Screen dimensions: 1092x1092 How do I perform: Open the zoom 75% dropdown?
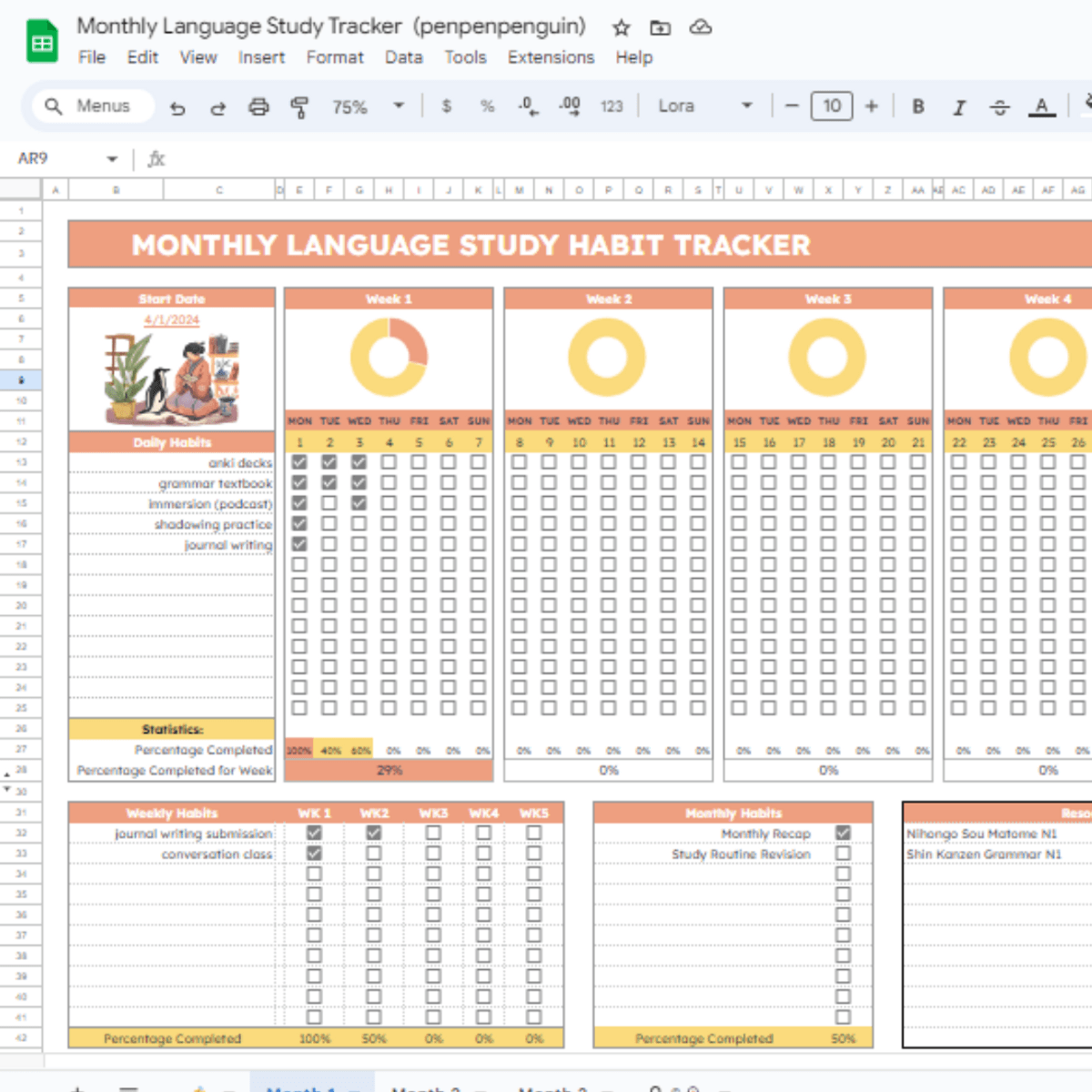tap(368, 106)
